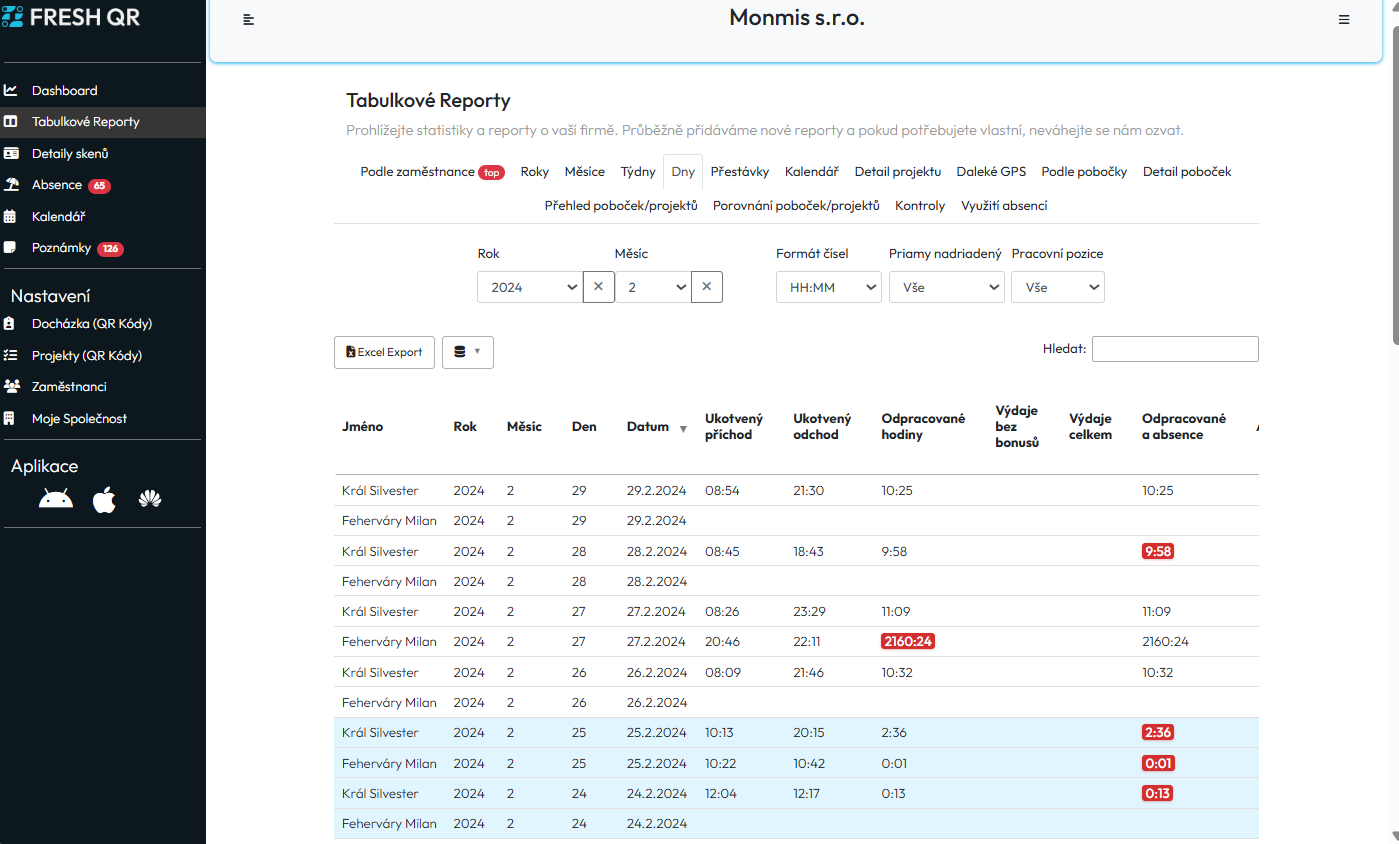Switch to the Týdny tab
Screen dimensions: 1399x844
[x=638, y=172]
